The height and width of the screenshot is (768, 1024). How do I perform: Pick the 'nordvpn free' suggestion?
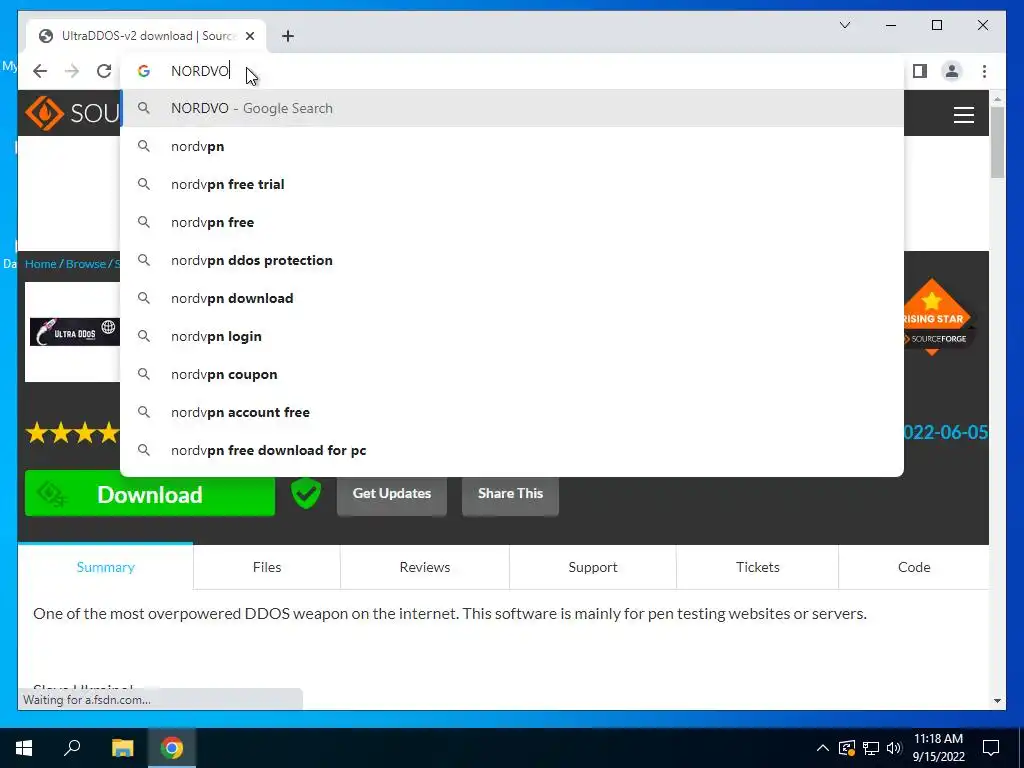point(512,222)
